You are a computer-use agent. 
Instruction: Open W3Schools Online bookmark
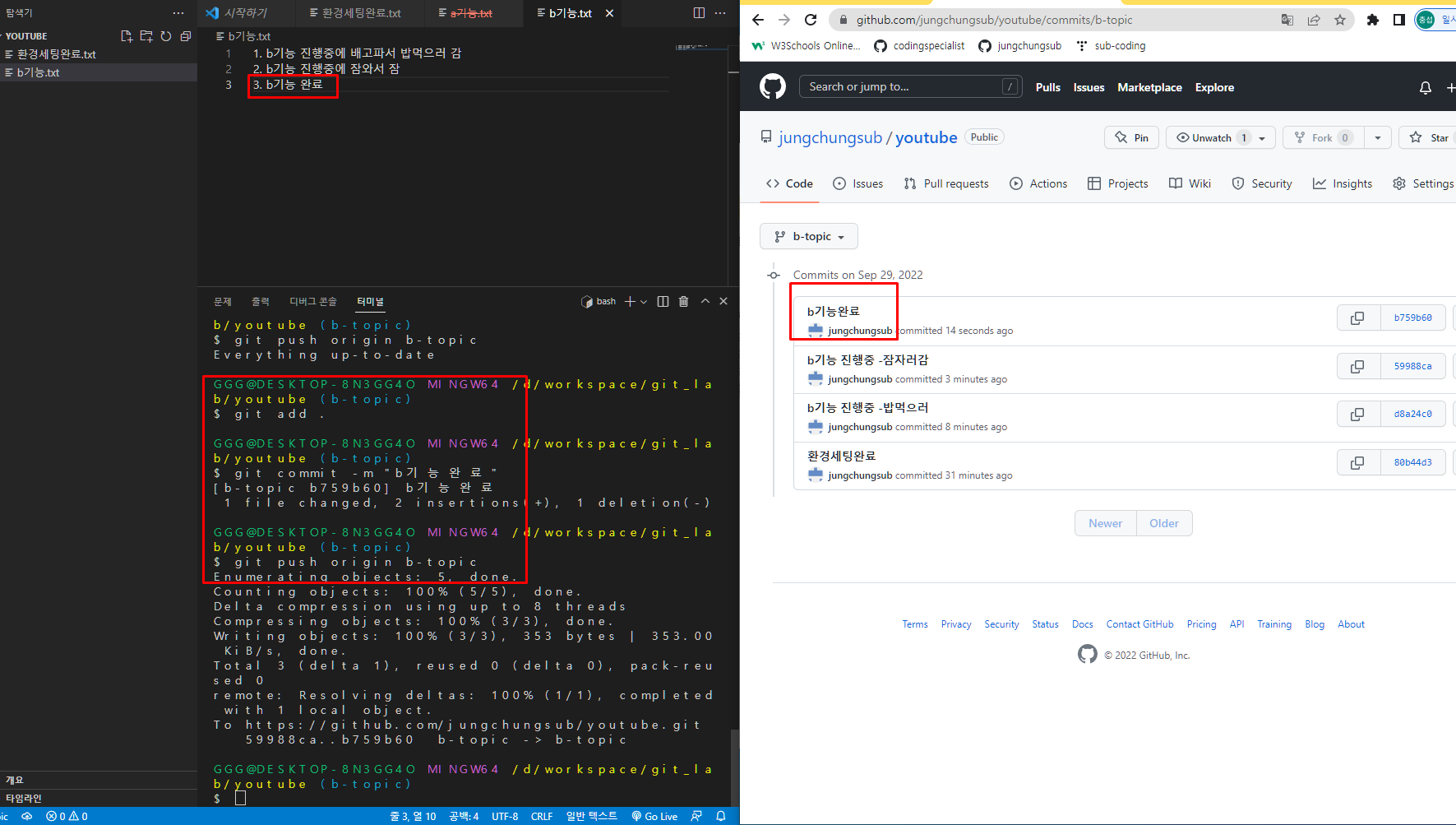coord(807,46)
